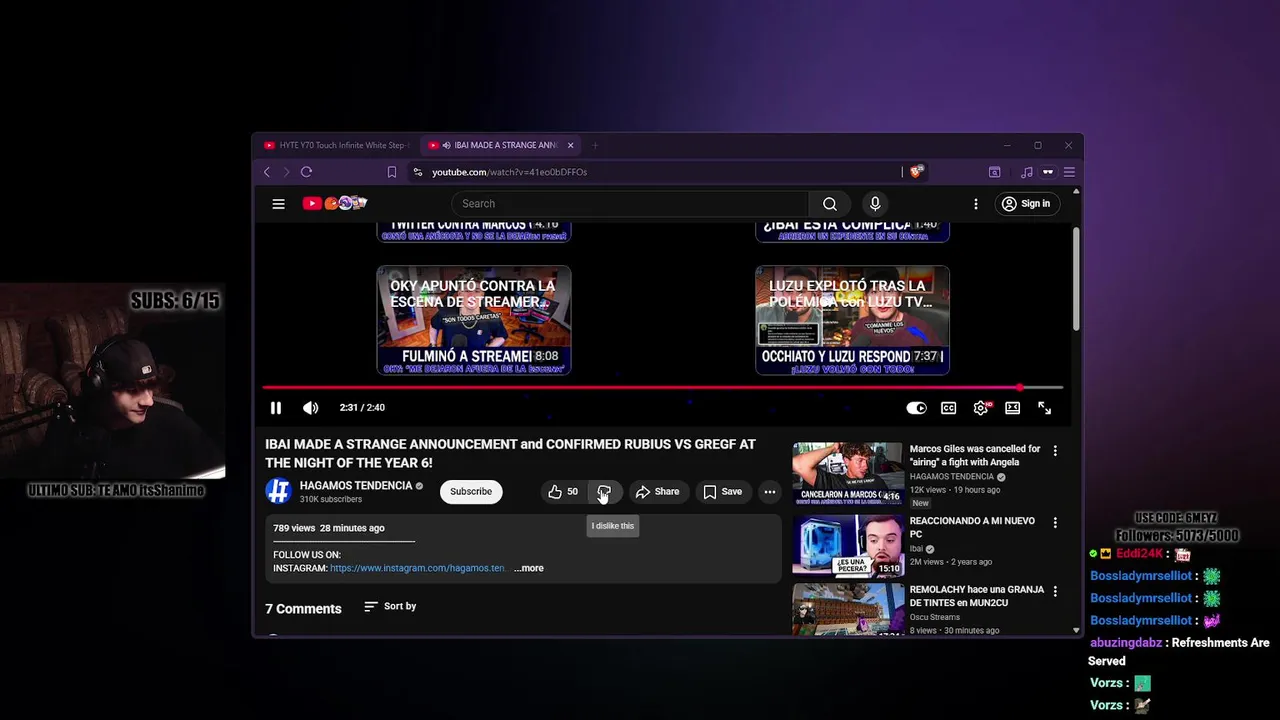Open options menu for REMOLACHY video
This screenshot has width=1280, height=720.
1055,592
